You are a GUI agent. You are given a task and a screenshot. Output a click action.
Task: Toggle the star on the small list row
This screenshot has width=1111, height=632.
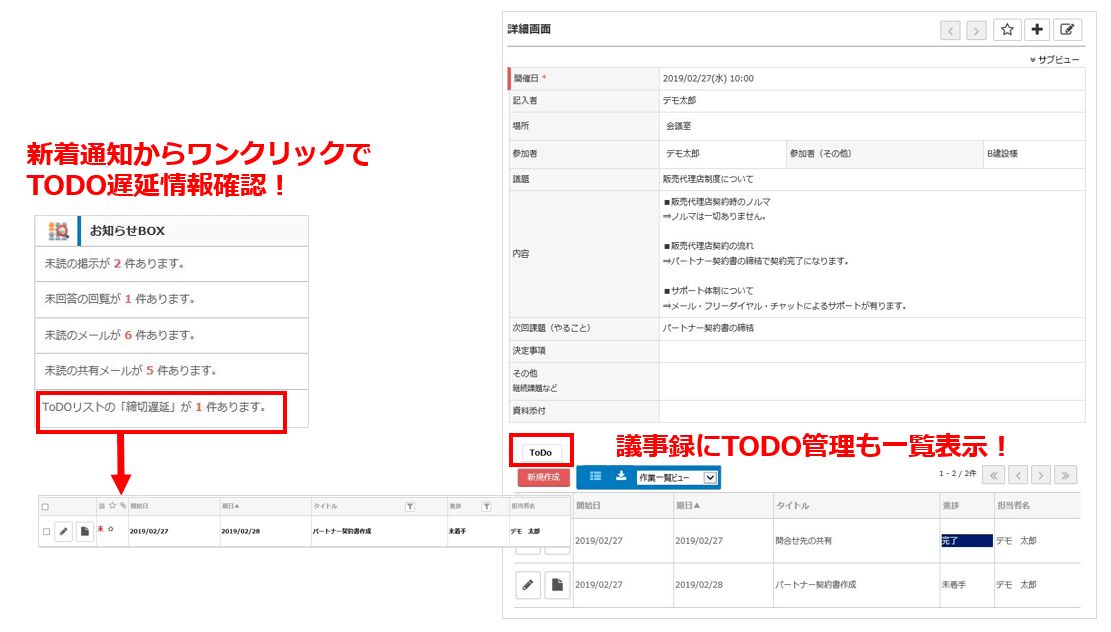(x=110, y=530)
